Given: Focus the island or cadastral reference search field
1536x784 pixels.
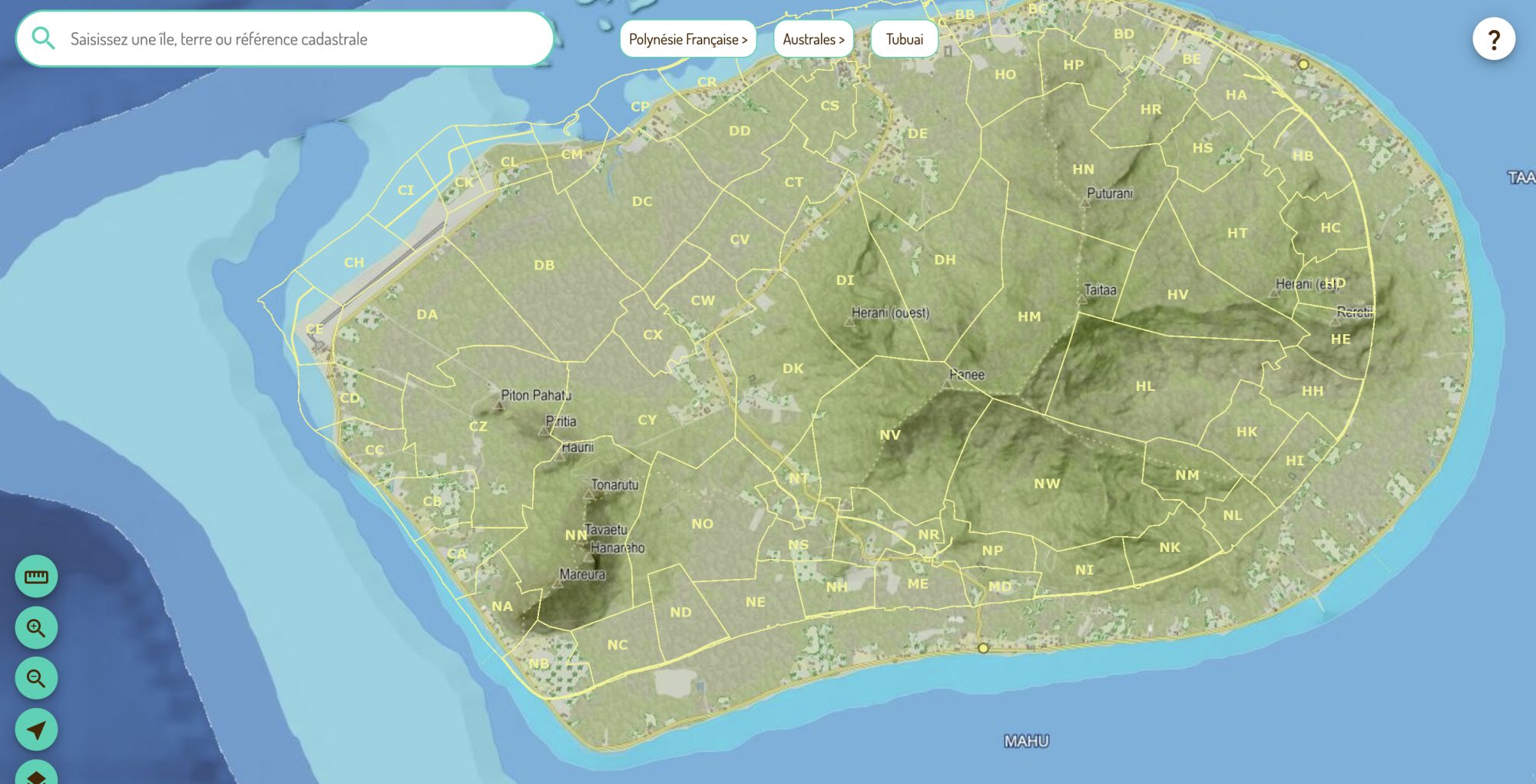Looking at the screenshot, I should [x=300, y=39].
